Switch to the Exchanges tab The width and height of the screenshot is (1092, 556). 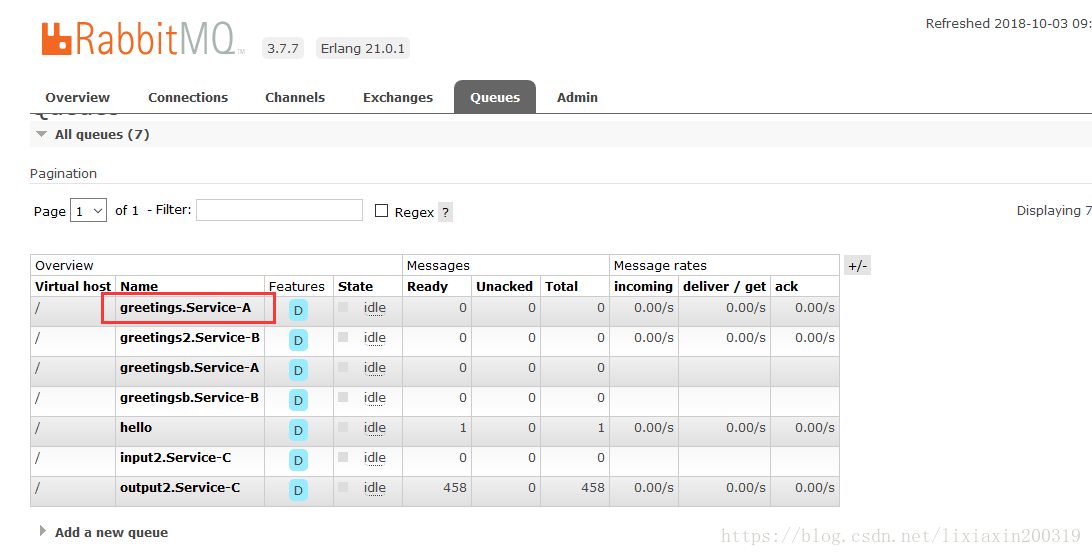pos(398,98)
